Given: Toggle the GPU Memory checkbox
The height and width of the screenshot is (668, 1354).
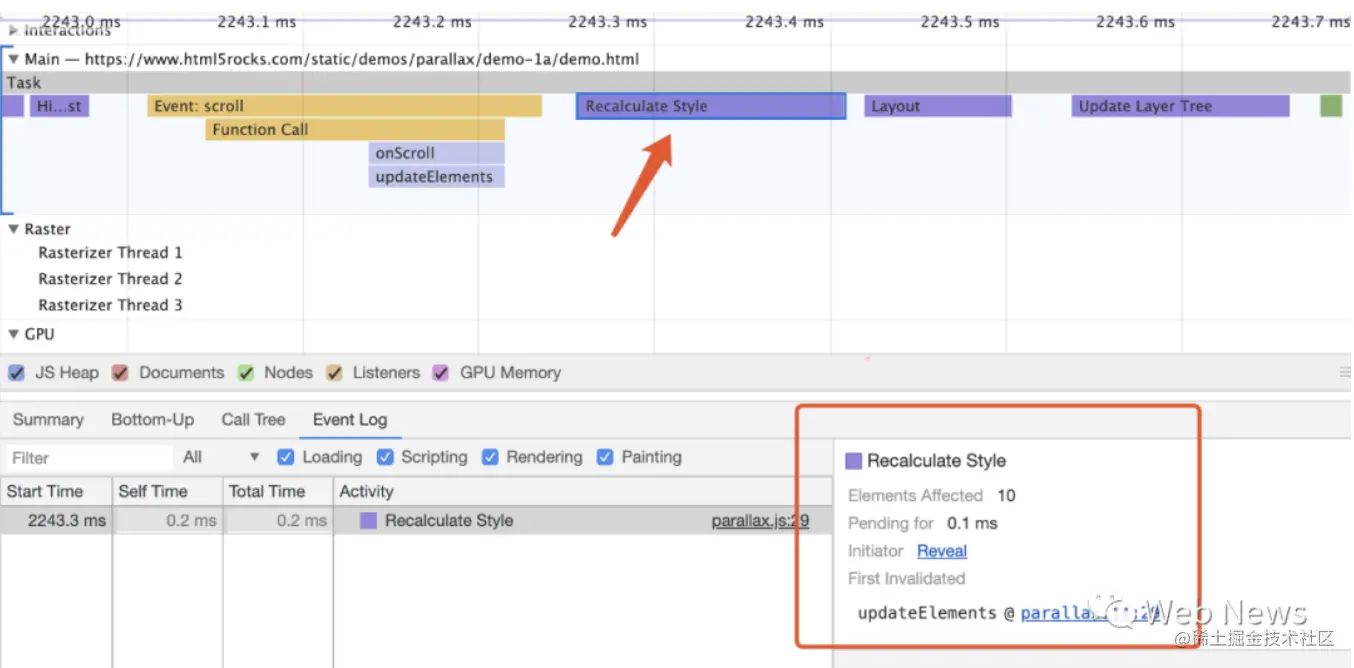Looking at the screenshot, I should [x=441, y=373].
